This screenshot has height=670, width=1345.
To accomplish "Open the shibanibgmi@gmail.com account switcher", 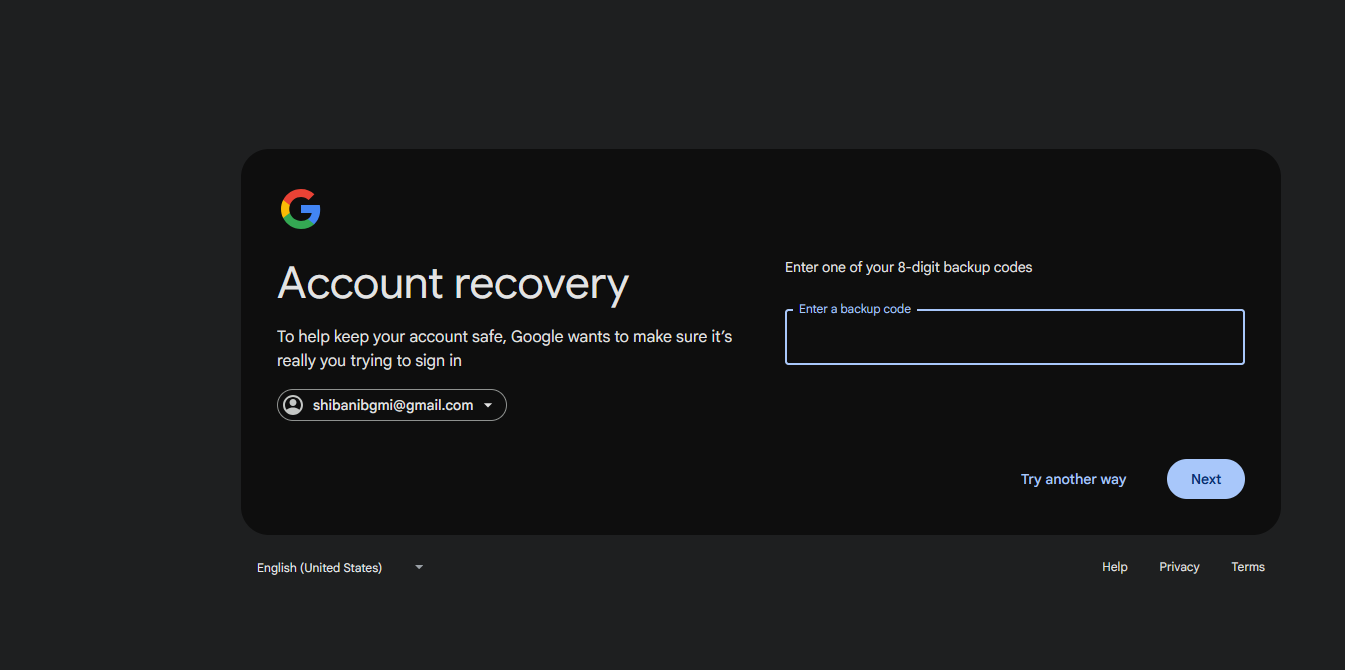I will tap(392, 405).
